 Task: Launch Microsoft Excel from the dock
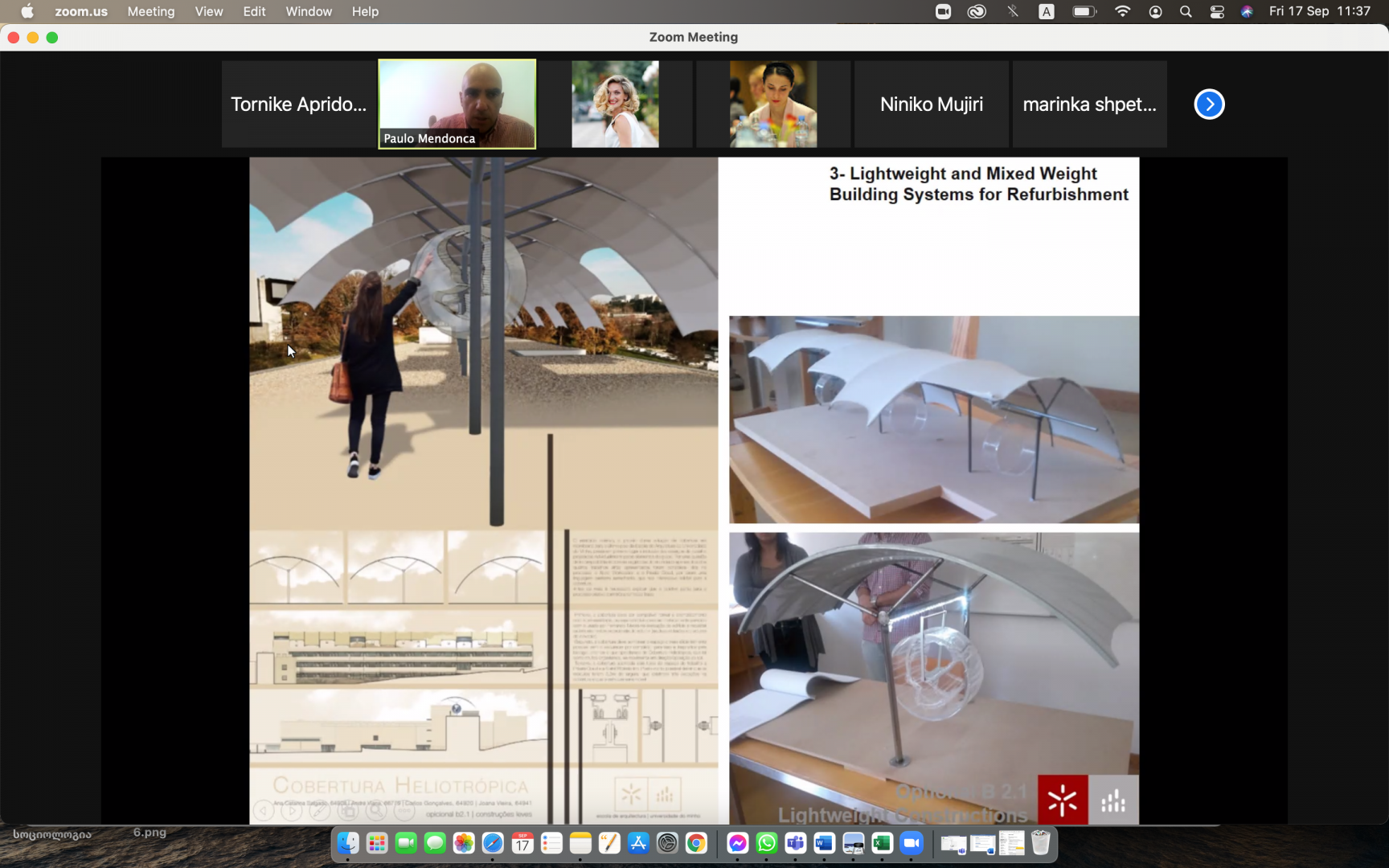point(882,843)
